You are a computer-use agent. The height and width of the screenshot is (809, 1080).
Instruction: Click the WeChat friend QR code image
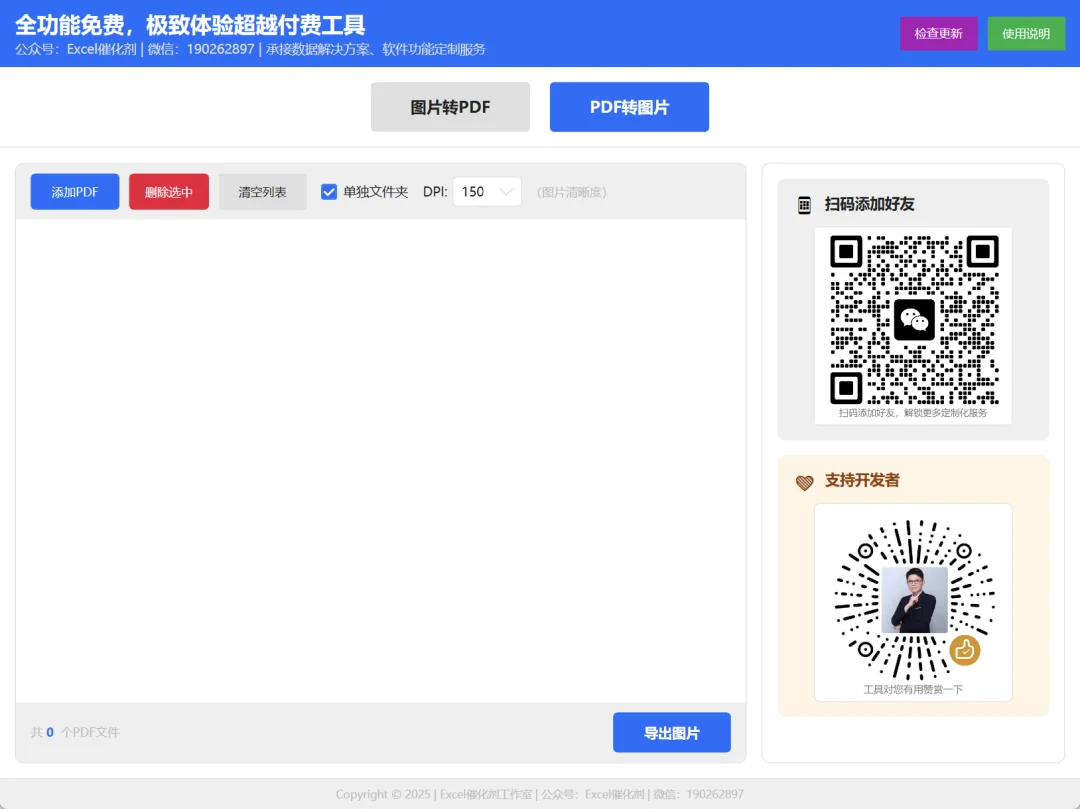(913, 319)
